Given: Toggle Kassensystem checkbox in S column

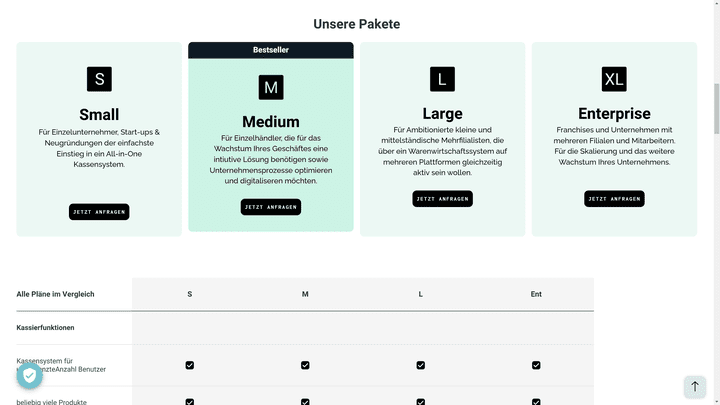Looking at the screenshot, I should [190, 366].
